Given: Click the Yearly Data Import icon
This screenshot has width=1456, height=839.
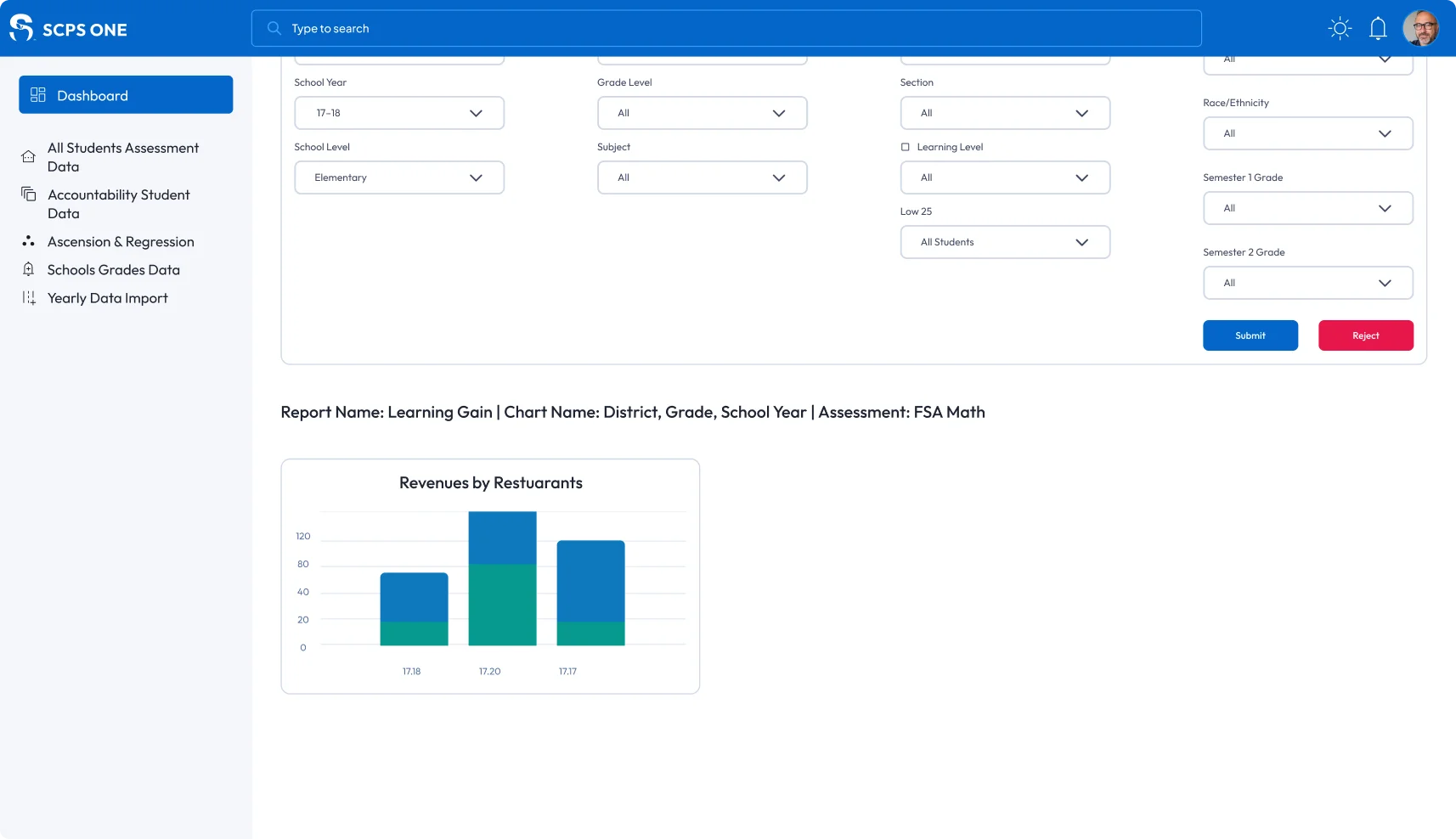Looking at the screenshot, I should click(x=29, y=298).
